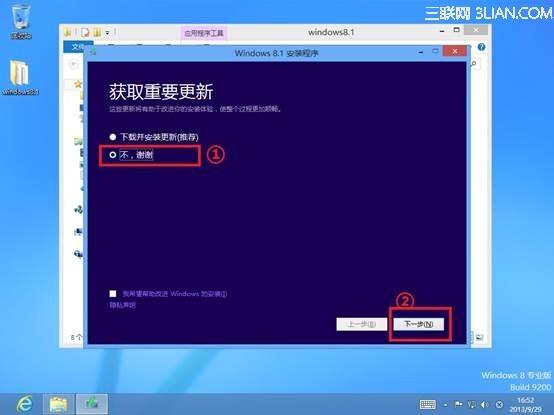Image resolution: width=554 pixels, height=415 pixels.
Task: Launch Internet Explorer from taskbar
Action: (24, 404)
